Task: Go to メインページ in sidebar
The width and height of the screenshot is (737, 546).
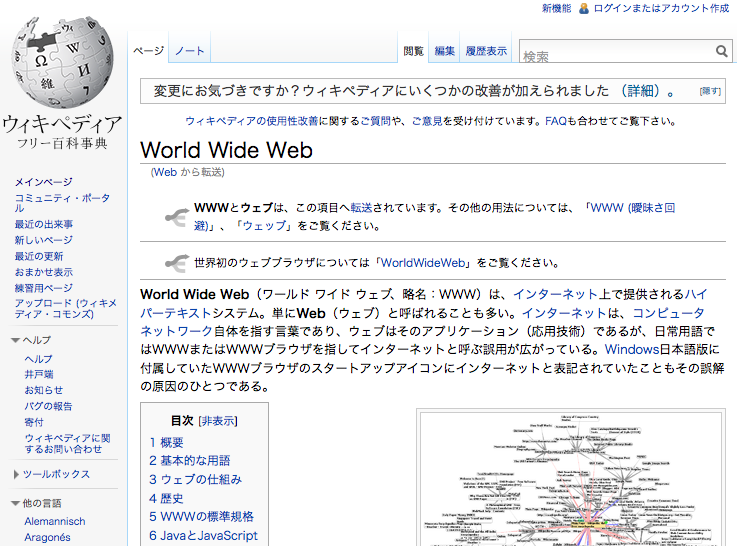Action: tap(43, 182)
